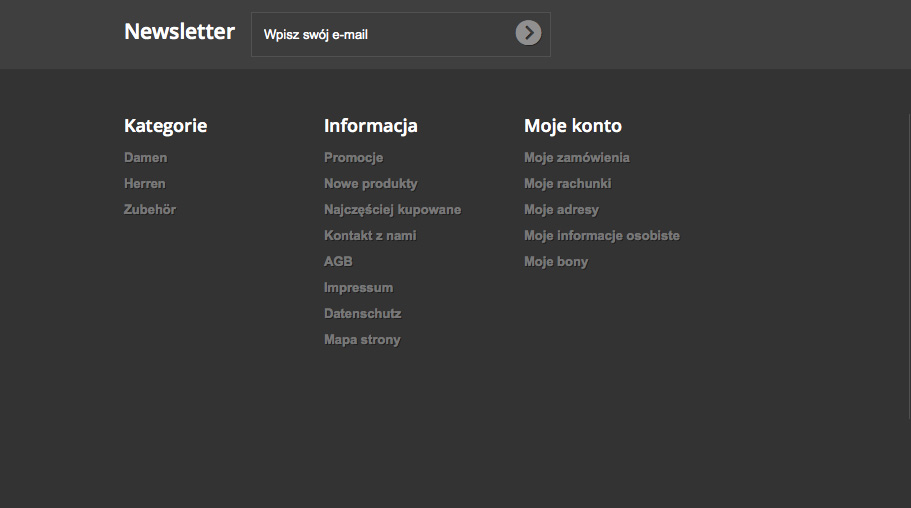View Moje rachunki page

point(567,184)
